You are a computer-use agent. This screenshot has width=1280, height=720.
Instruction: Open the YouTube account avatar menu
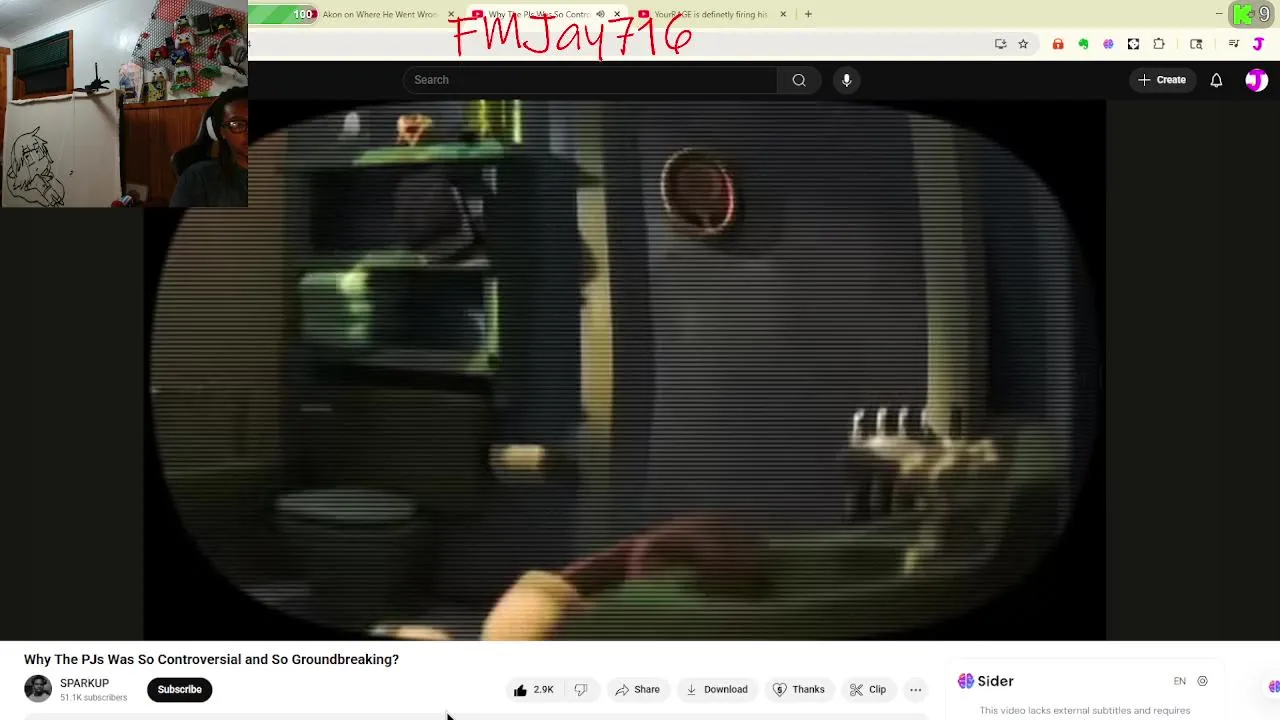pyautogui.click(x=1256, y=80)
